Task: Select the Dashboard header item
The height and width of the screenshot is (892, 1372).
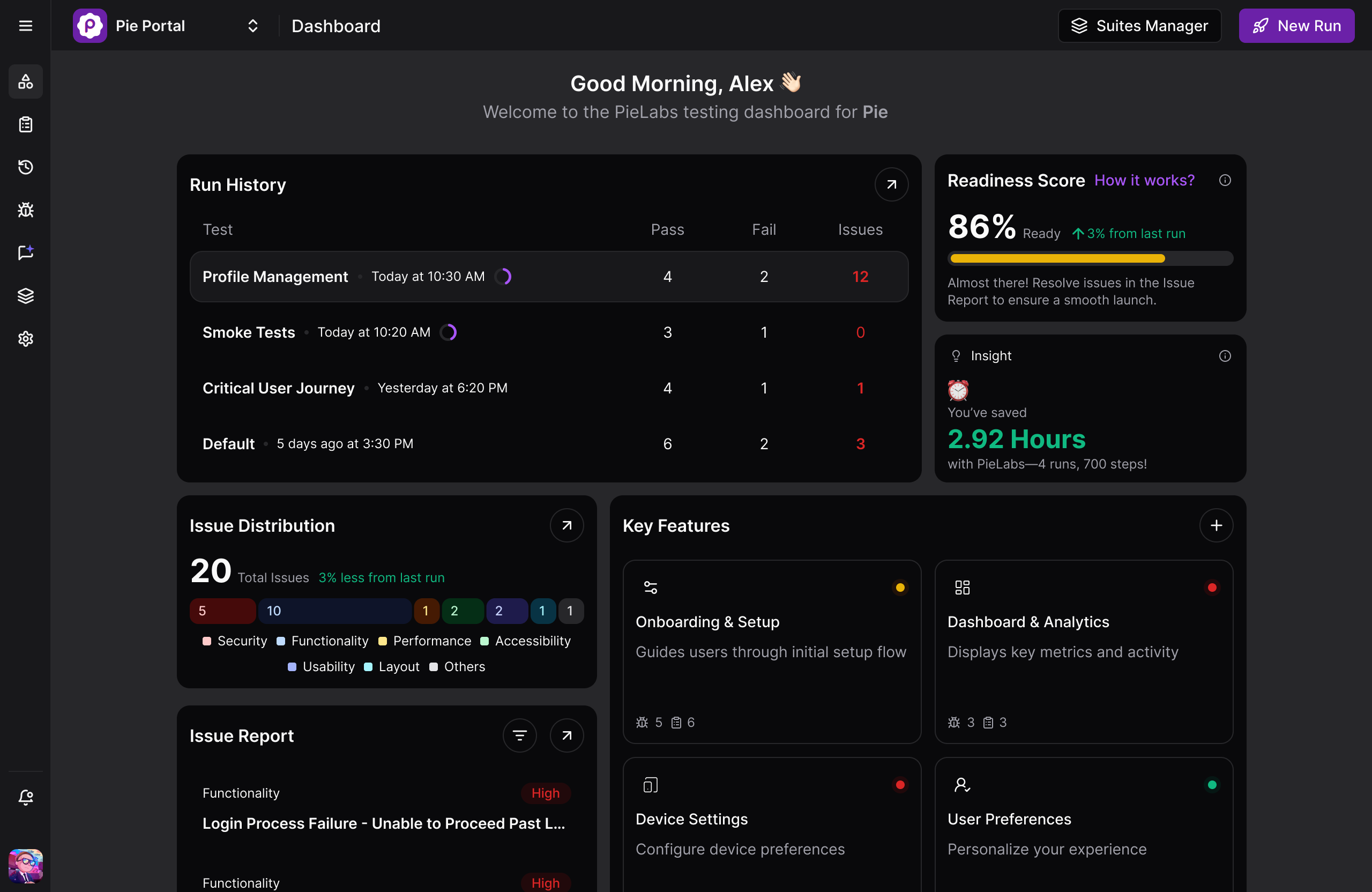Action: click(x=336, y=25)
